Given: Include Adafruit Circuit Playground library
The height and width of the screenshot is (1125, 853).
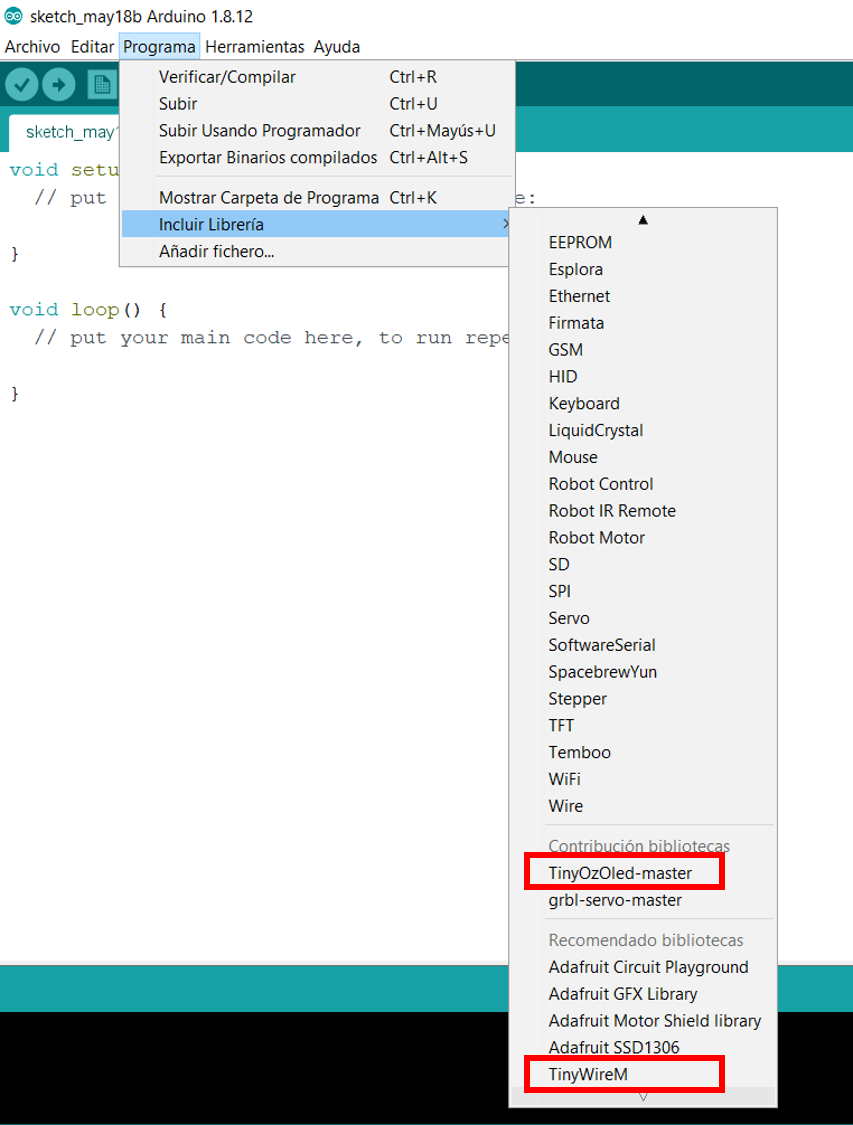Looking at the screenshot, I should coord(643,967).
